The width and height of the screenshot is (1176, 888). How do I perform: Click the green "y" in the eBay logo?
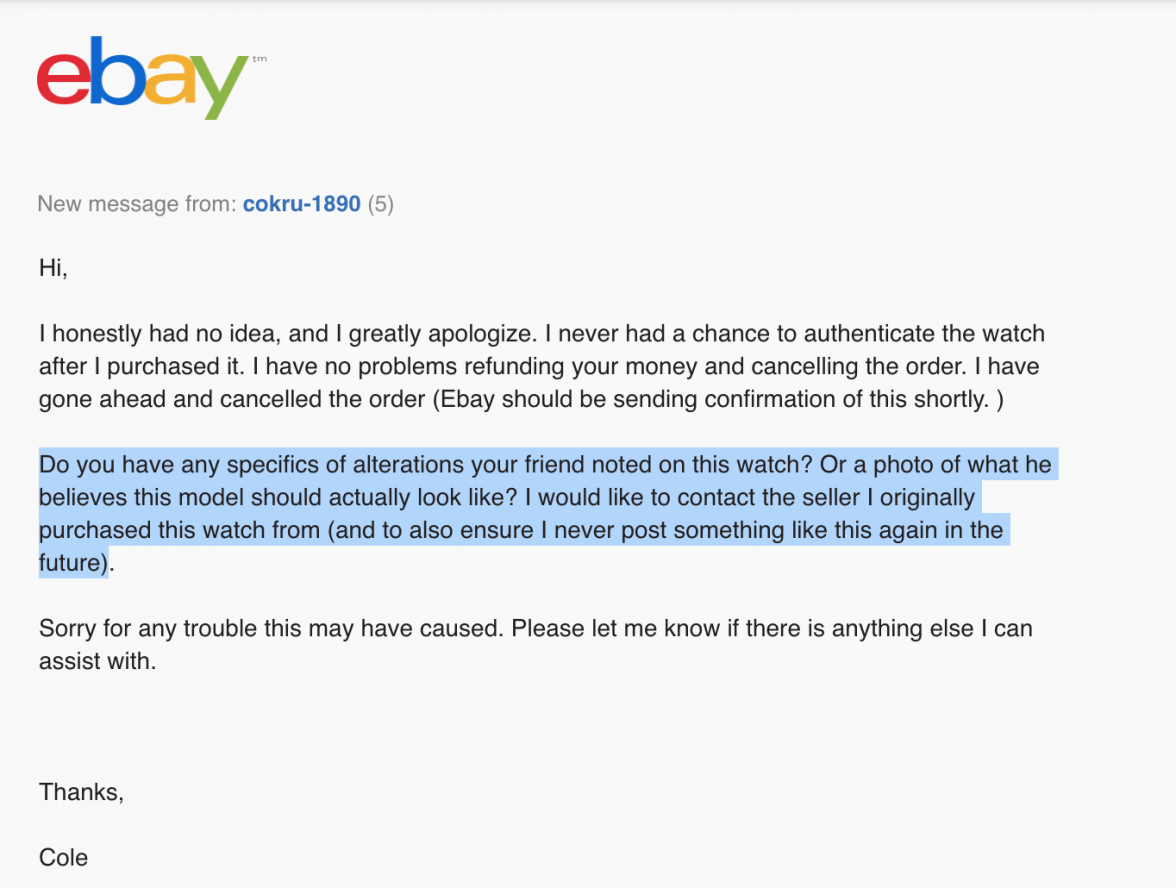pyautogui.click(x=220, y=87)
